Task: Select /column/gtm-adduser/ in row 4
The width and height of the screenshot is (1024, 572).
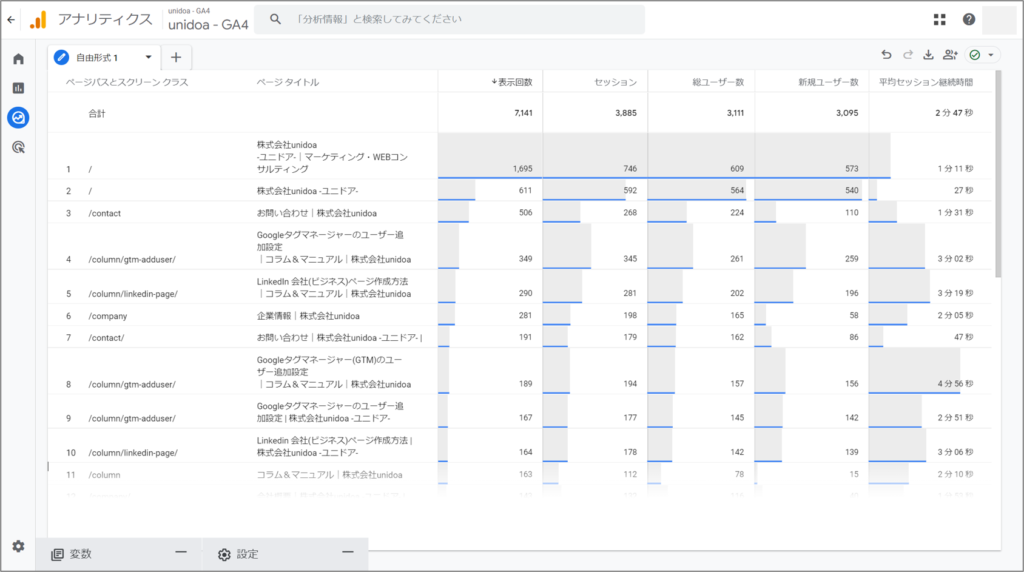Action: coord(132,259)
